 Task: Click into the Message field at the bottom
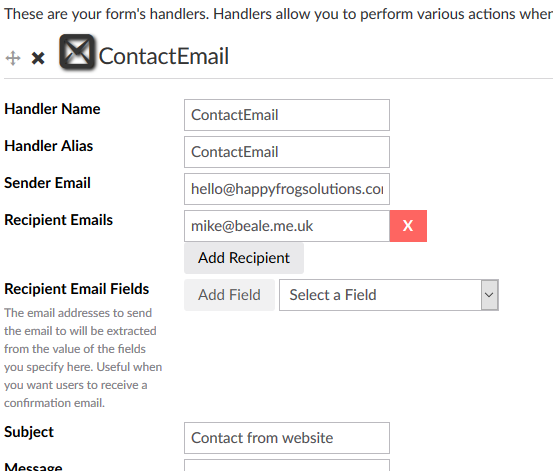coord(287,465)
